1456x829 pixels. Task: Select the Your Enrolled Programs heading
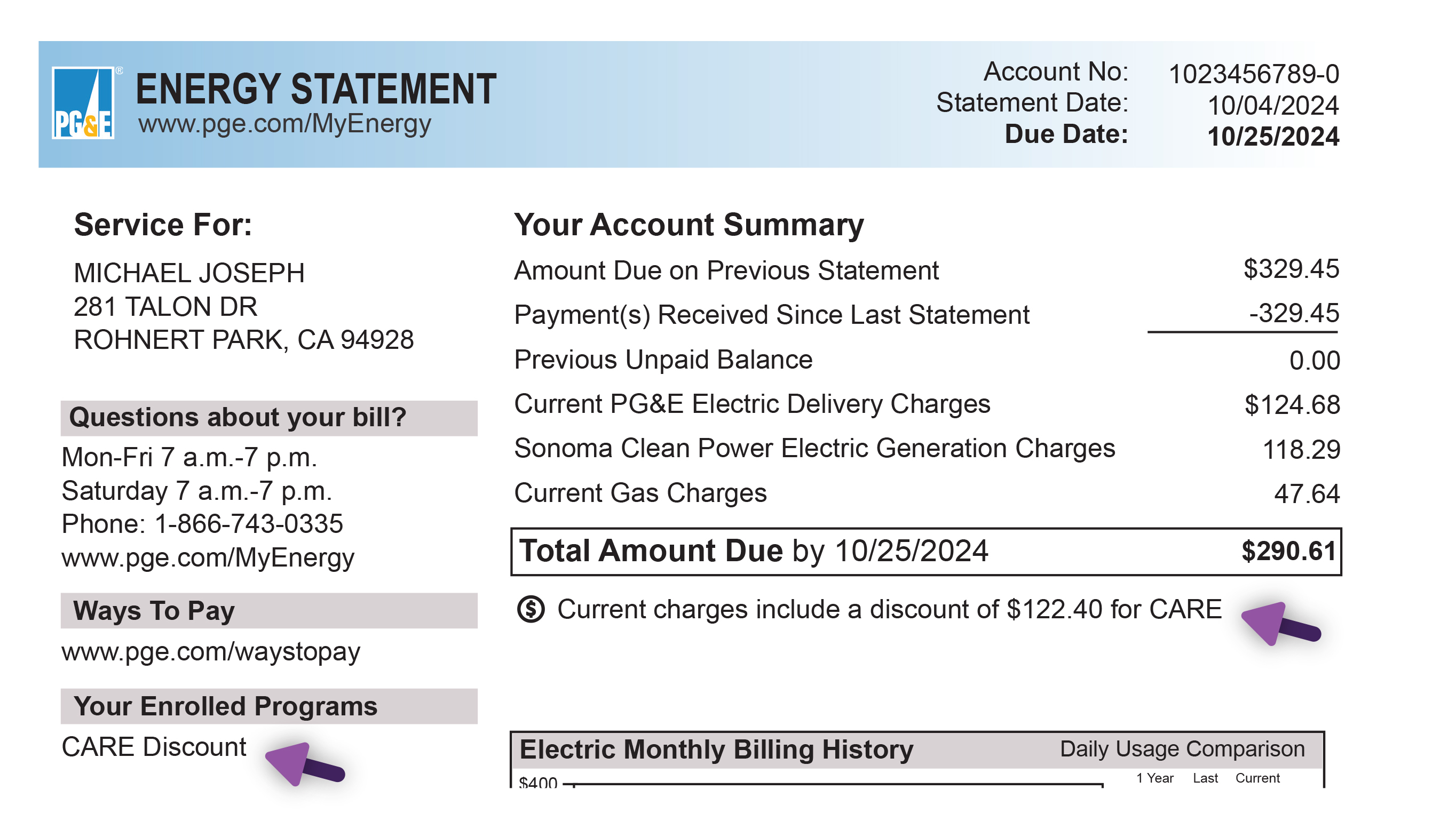click(225, 707)
